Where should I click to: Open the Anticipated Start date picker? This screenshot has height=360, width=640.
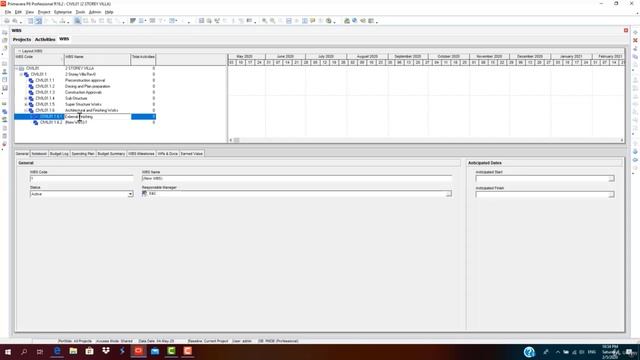(611, 179)
